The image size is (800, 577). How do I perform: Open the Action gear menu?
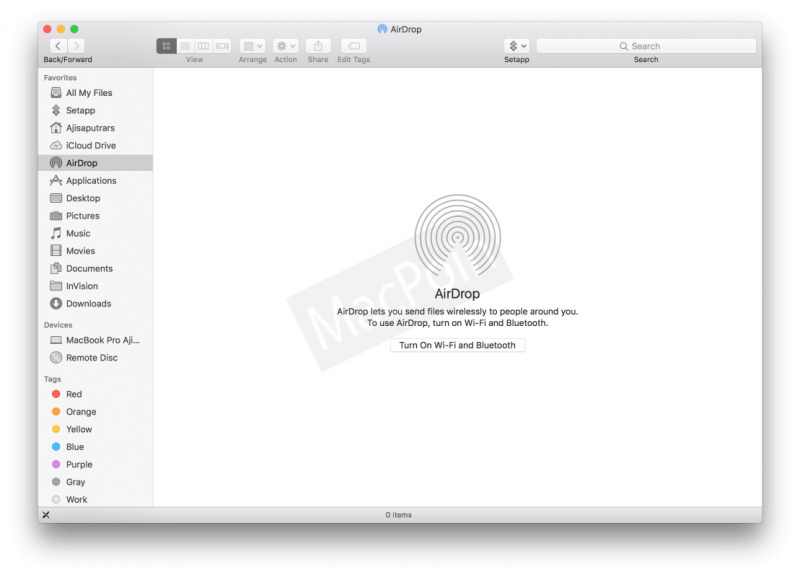(286, 46)
